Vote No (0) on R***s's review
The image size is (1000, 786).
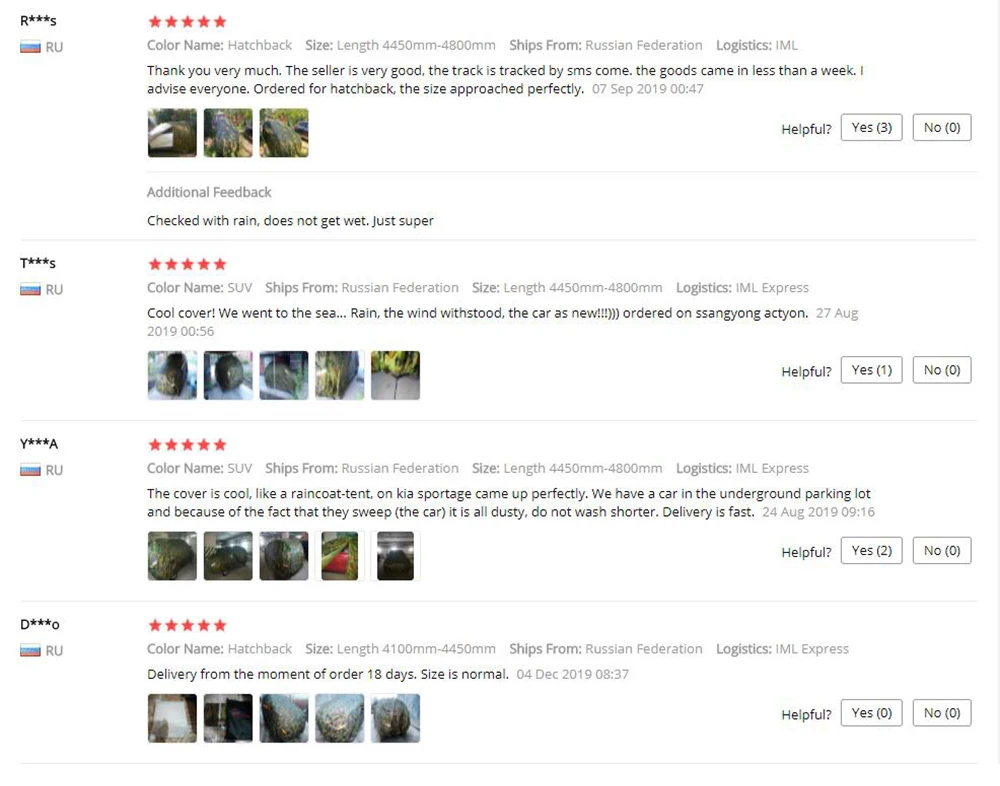[942, 128]
